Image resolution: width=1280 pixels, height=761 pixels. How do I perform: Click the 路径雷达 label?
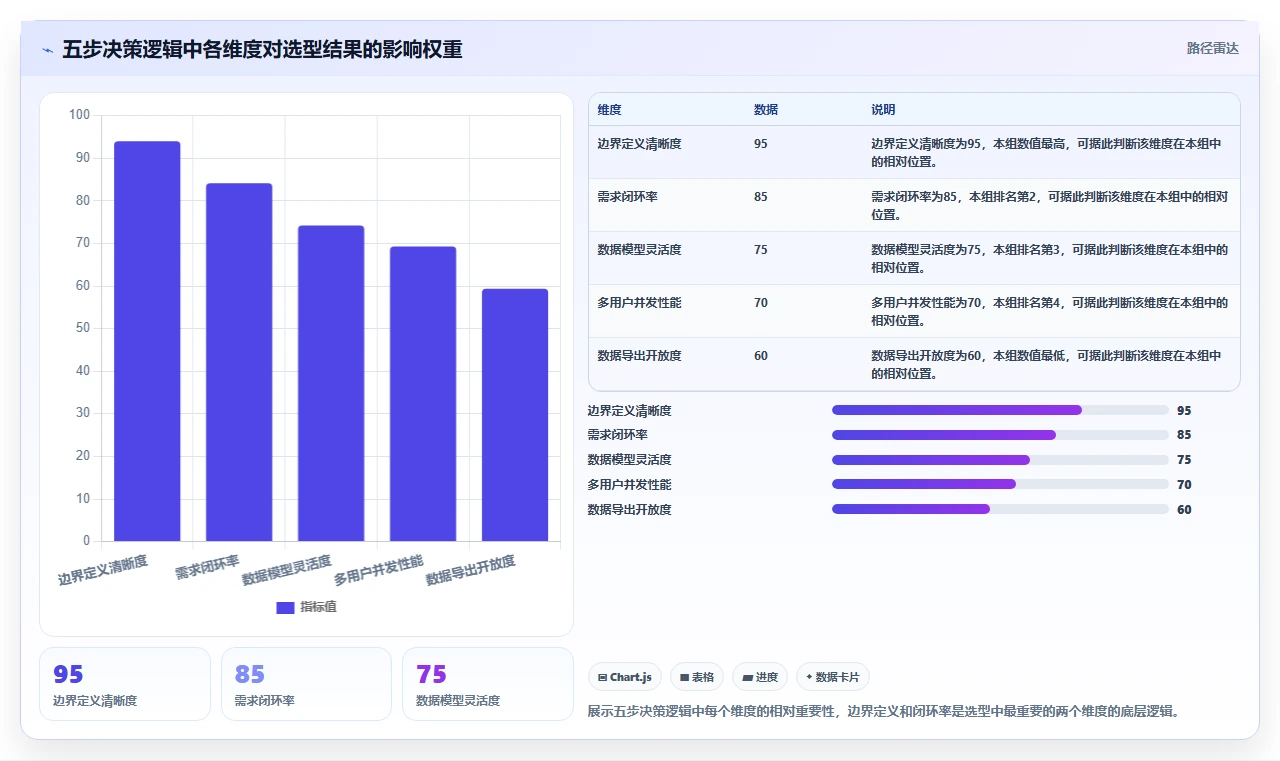click(x=1212, y=48)
